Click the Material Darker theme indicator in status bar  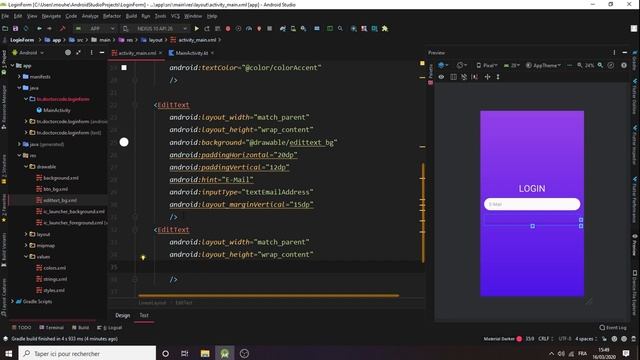502,339
